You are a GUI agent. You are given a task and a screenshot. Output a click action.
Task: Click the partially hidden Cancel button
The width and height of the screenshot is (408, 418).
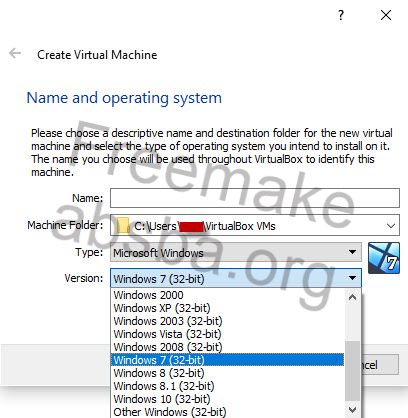[x=380, y=365]
